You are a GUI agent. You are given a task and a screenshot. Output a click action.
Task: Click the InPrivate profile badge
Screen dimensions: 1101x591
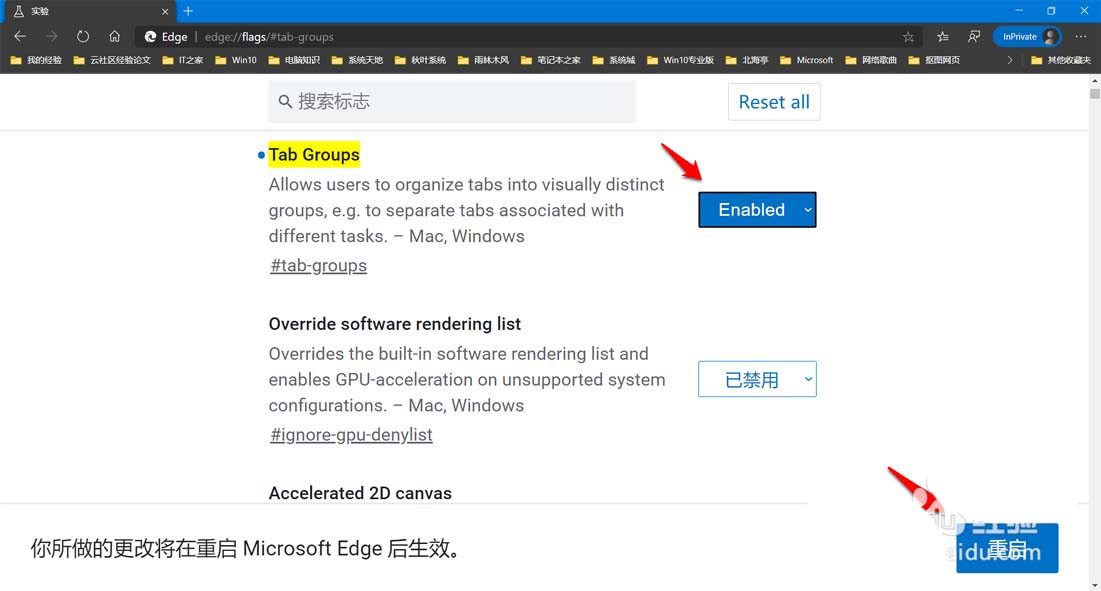[x=1027, y=36]
